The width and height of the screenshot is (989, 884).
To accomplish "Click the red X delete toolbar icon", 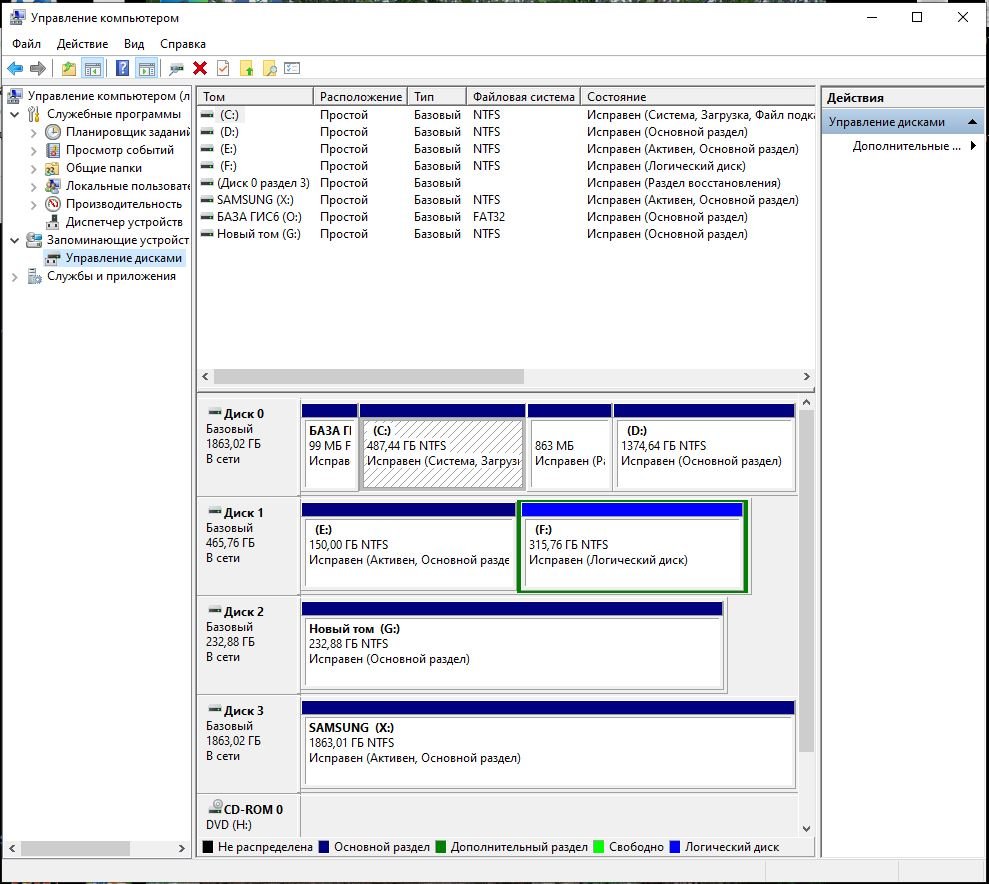I will click(200, 68).
